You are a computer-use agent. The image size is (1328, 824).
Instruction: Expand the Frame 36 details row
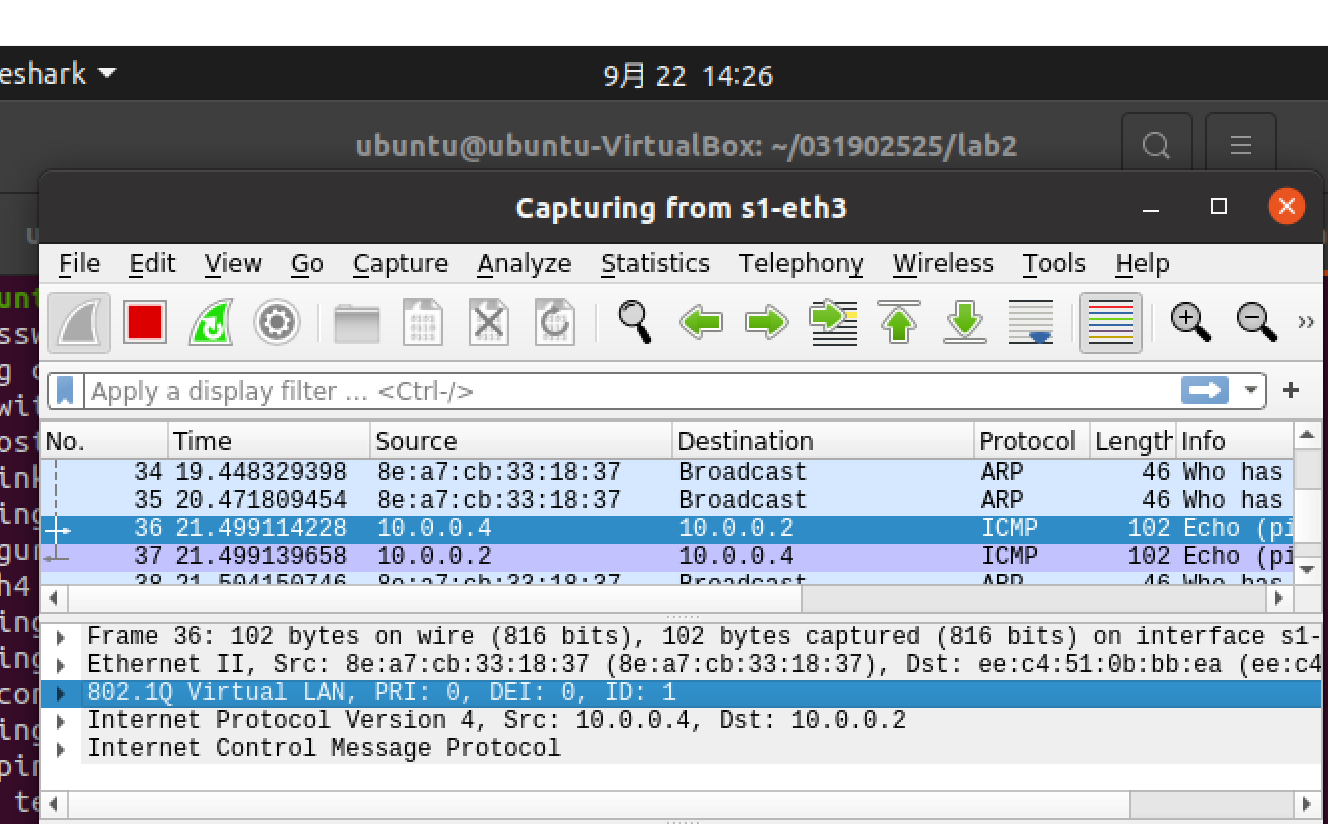coord(63,637)
